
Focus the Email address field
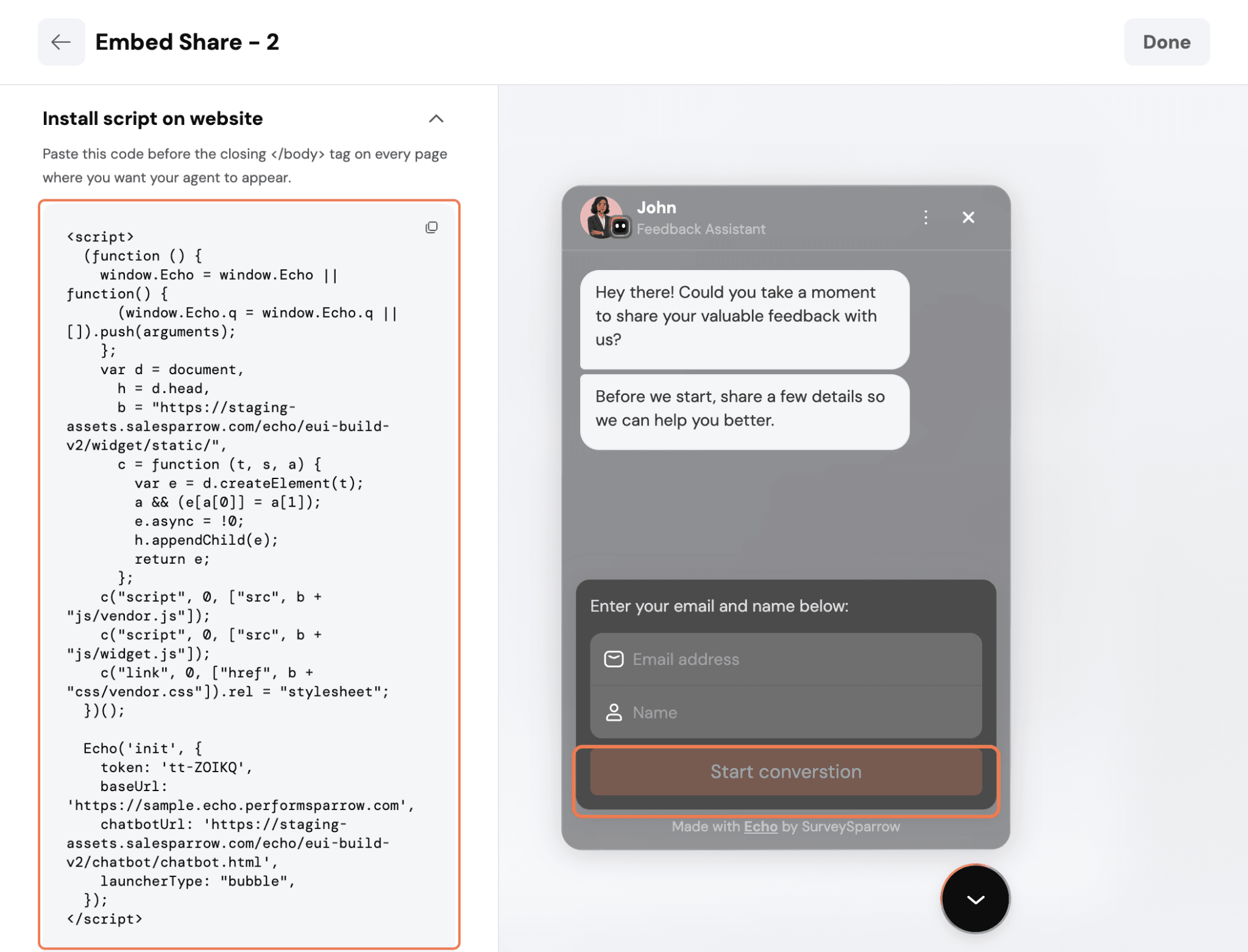785,659
